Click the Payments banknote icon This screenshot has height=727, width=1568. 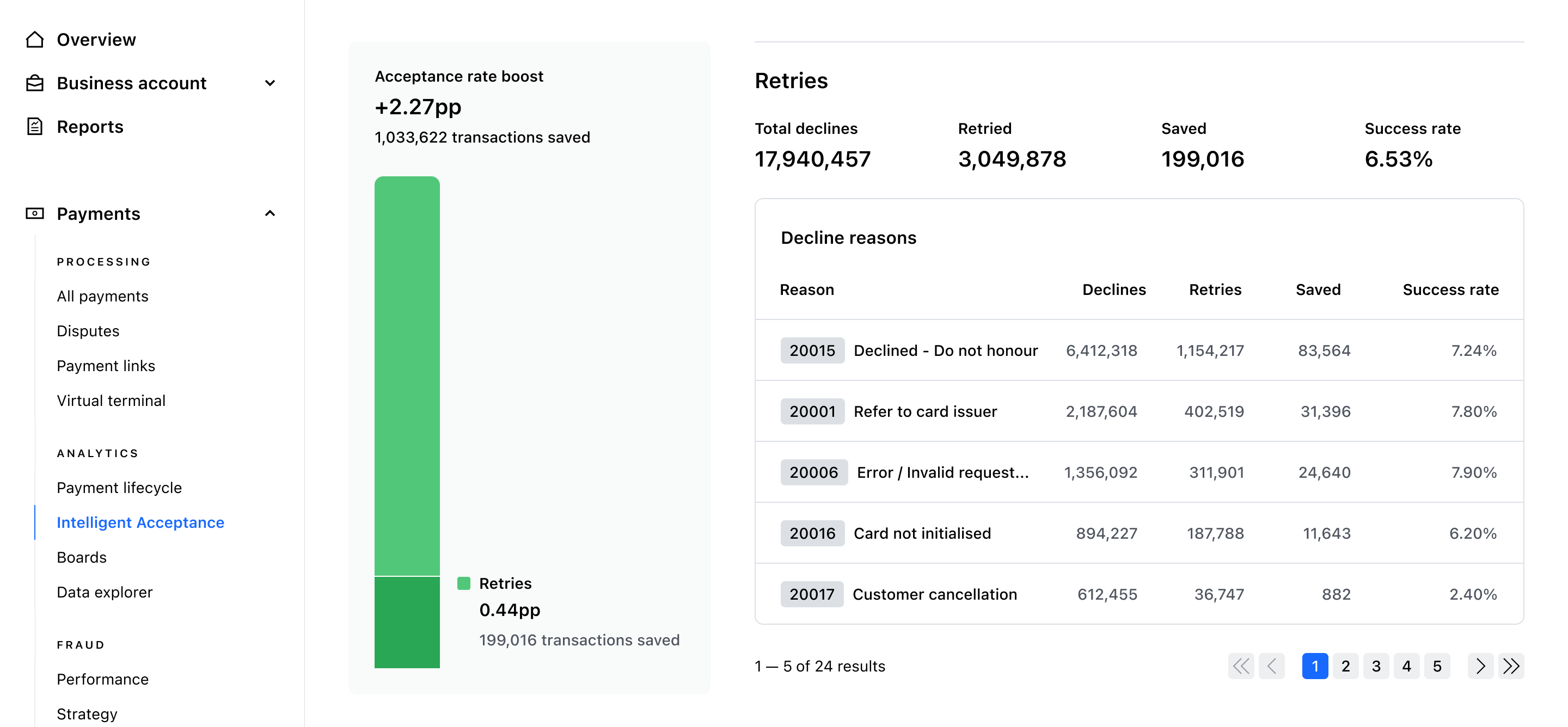click(35, 213)
